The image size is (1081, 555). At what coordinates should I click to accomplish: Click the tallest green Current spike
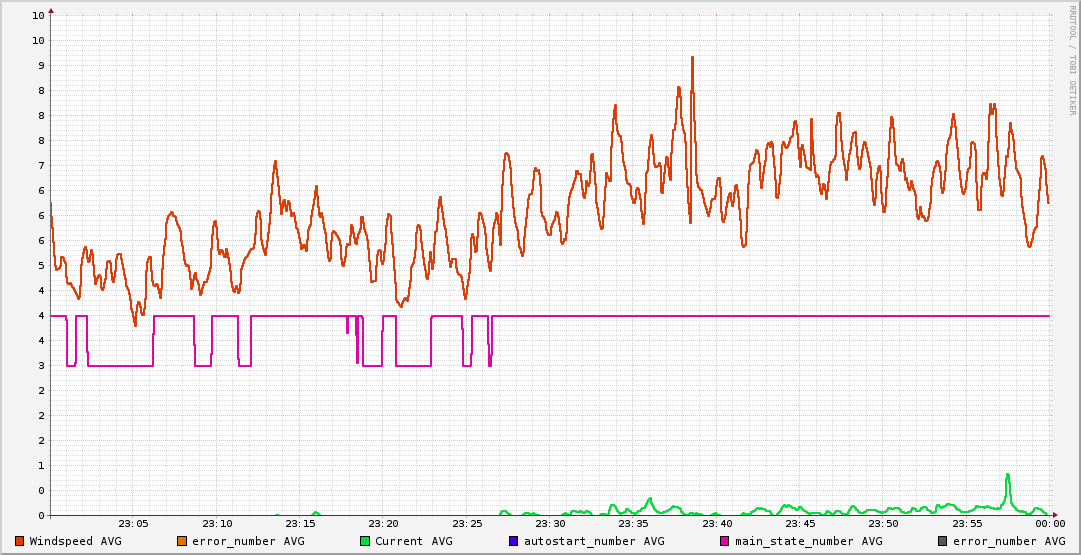tap(1007, 476)
